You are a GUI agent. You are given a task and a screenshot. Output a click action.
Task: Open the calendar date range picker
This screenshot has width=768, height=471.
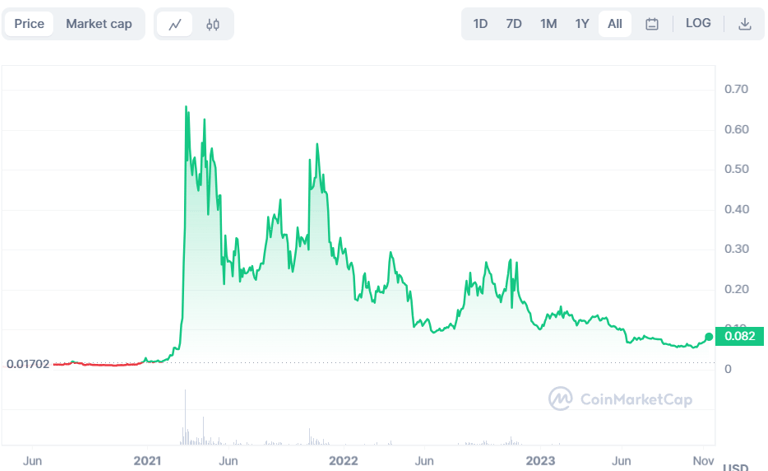pos(652,24)
